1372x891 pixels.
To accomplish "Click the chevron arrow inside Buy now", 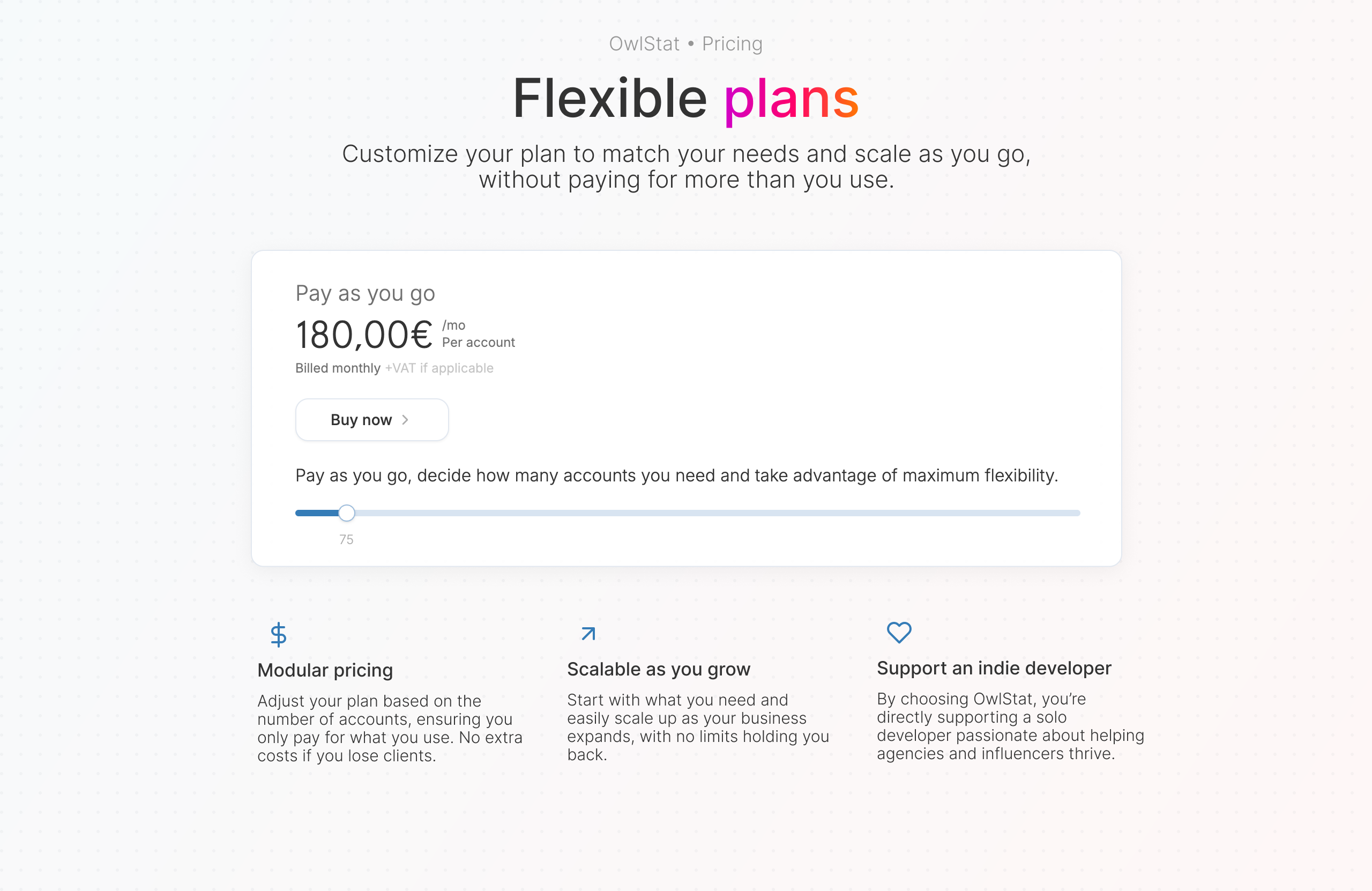I will point(405,420).
